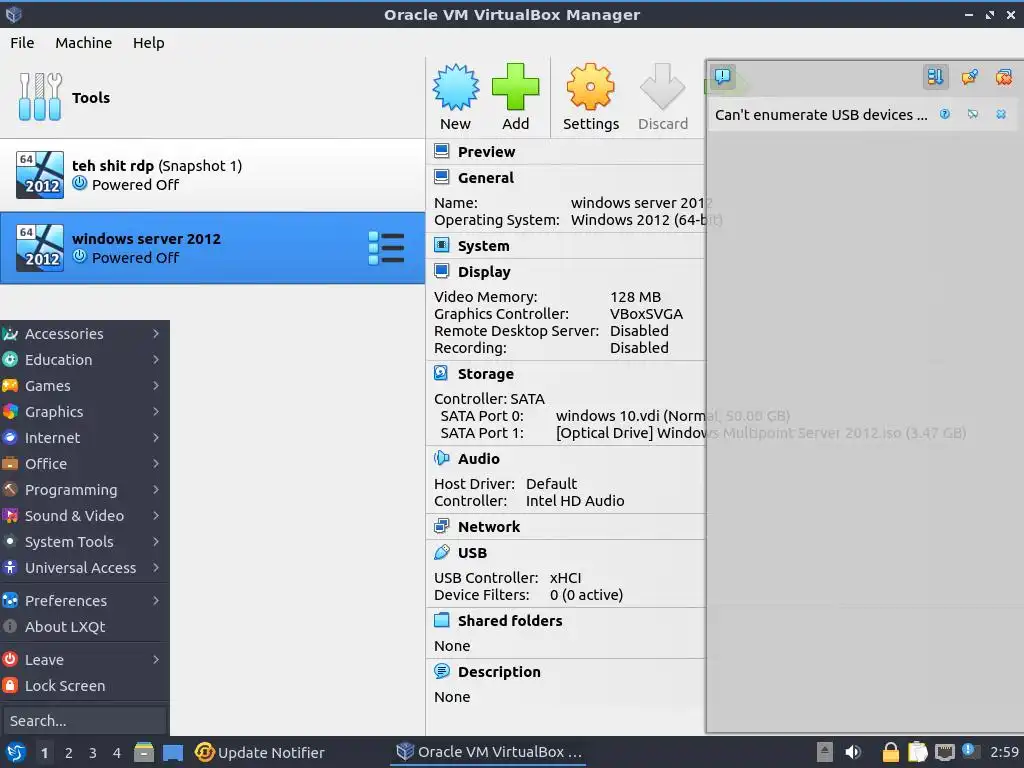The width and height of the screenshot is (1024, 768).
Task: Open the Help menu
Action: tap(148, 42)
